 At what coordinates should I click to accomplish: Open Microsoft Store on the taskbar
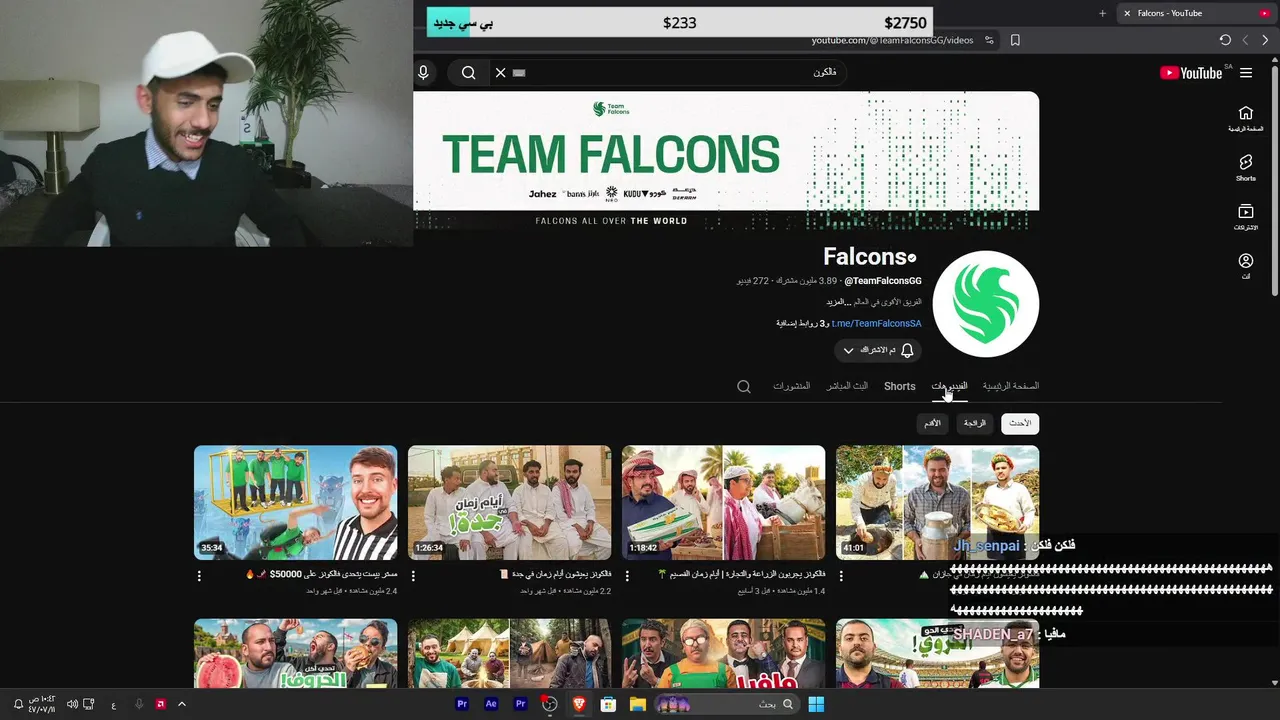[607, 704]
